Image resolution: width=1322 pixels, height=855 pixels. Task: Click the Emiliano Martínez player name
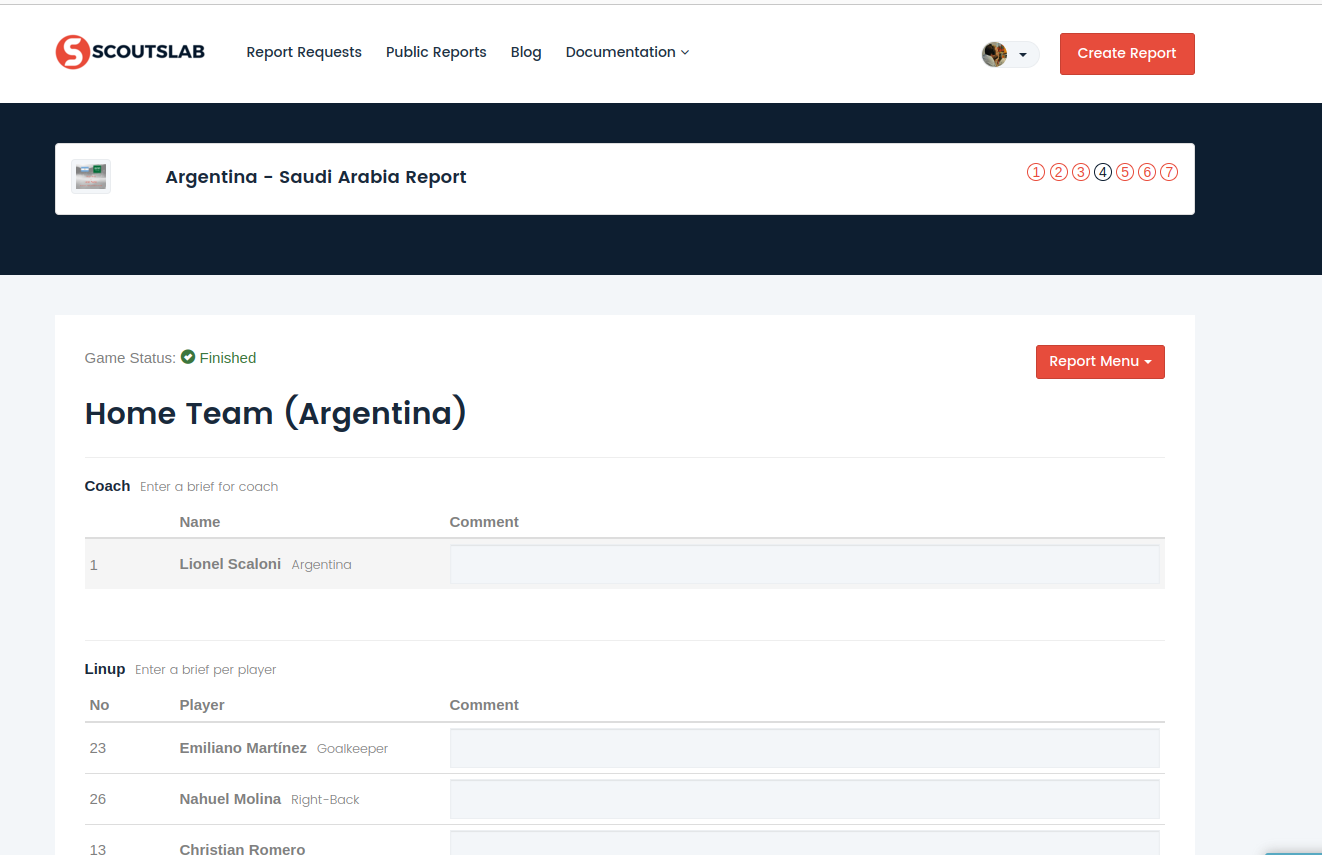[243, 748]
